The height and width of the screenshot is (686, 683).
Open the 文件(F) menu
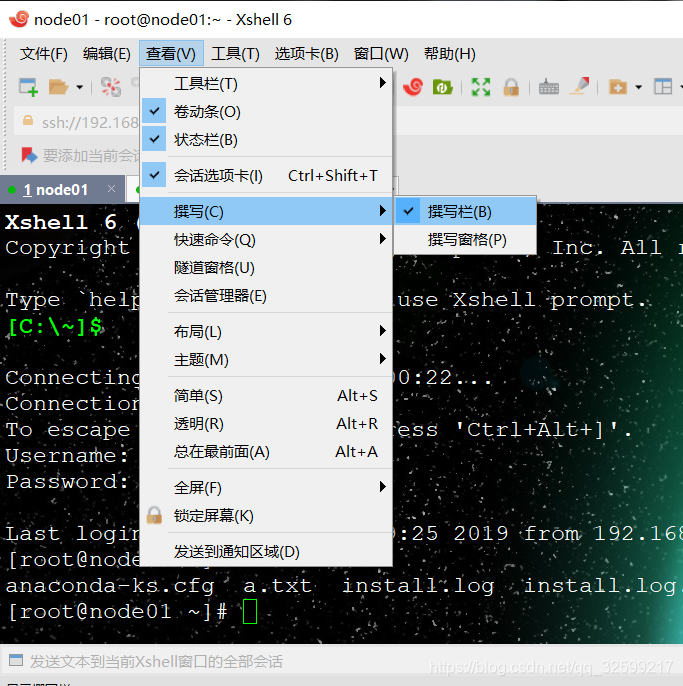[44, 54]
